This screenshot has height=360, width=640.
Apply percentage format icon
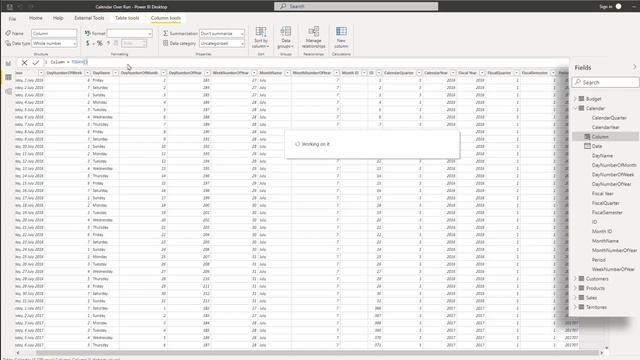100,43
